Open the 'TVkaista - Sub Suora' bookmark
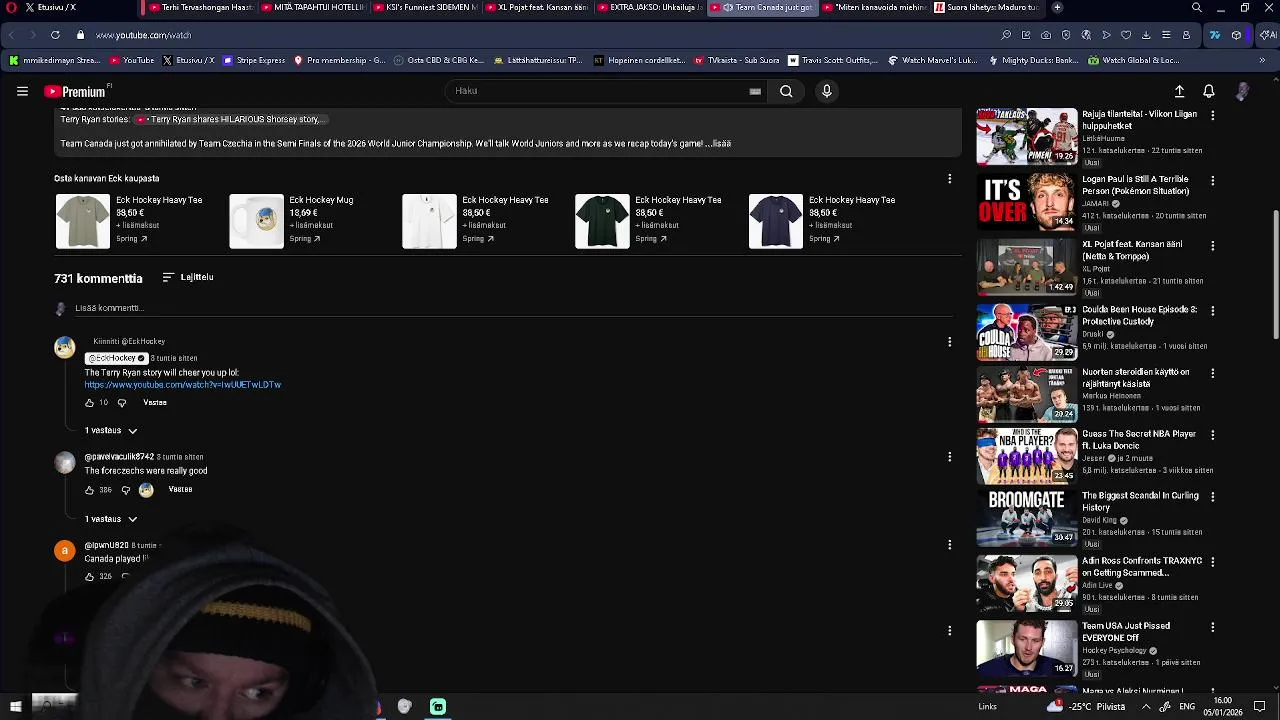The width and height of the screenshot is (1280, 720). 734,60
